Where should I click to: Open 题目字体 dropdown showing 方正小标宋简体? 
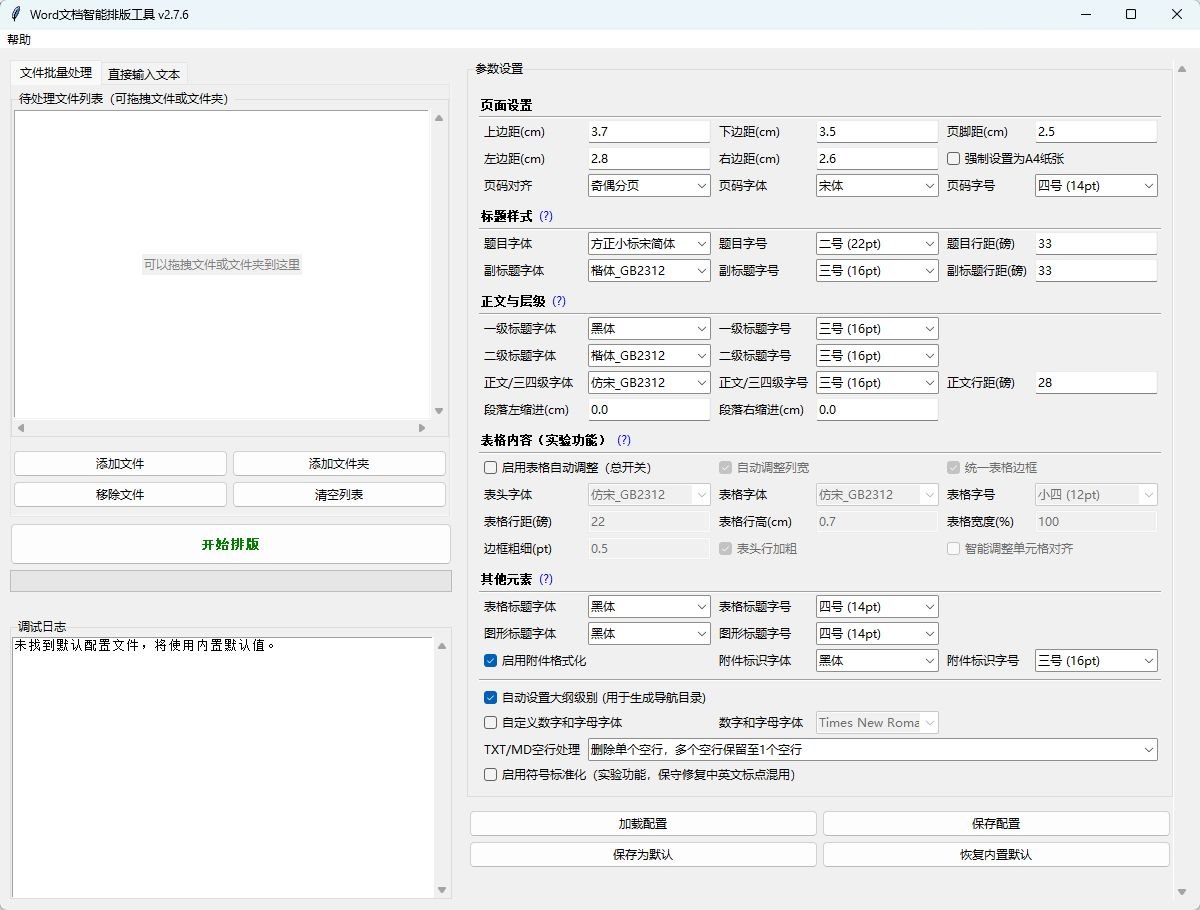point(650,244)
